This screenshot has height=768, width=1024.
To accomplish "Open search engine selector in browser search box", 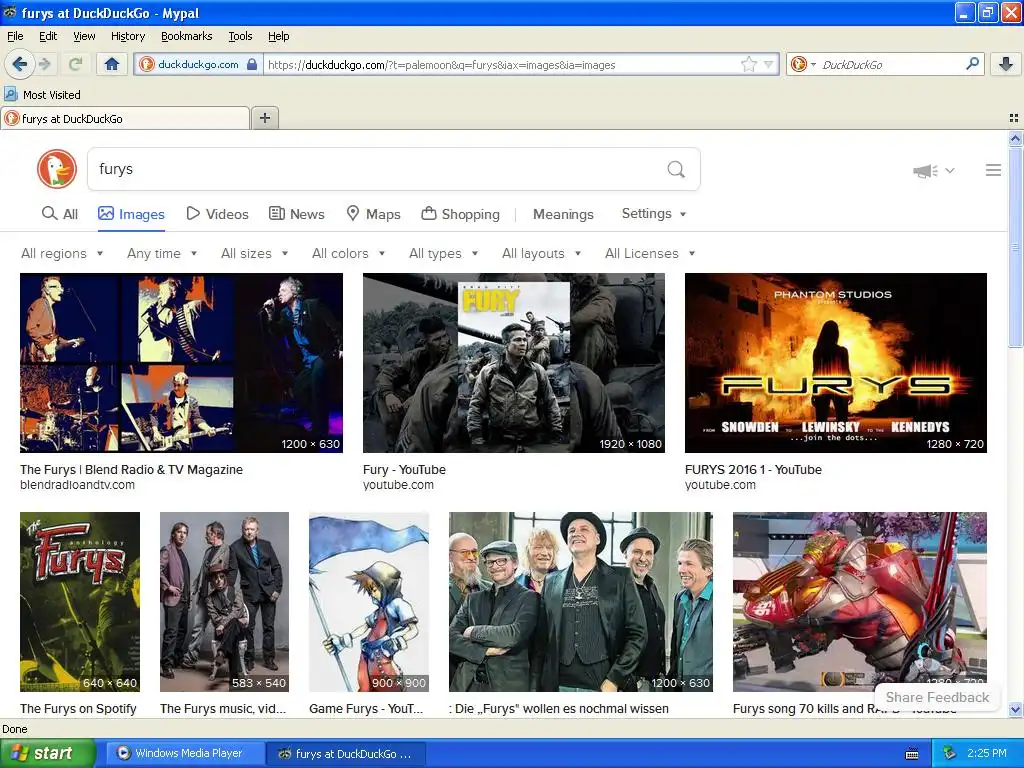I will pyautogui.click(x=803, y=64).
